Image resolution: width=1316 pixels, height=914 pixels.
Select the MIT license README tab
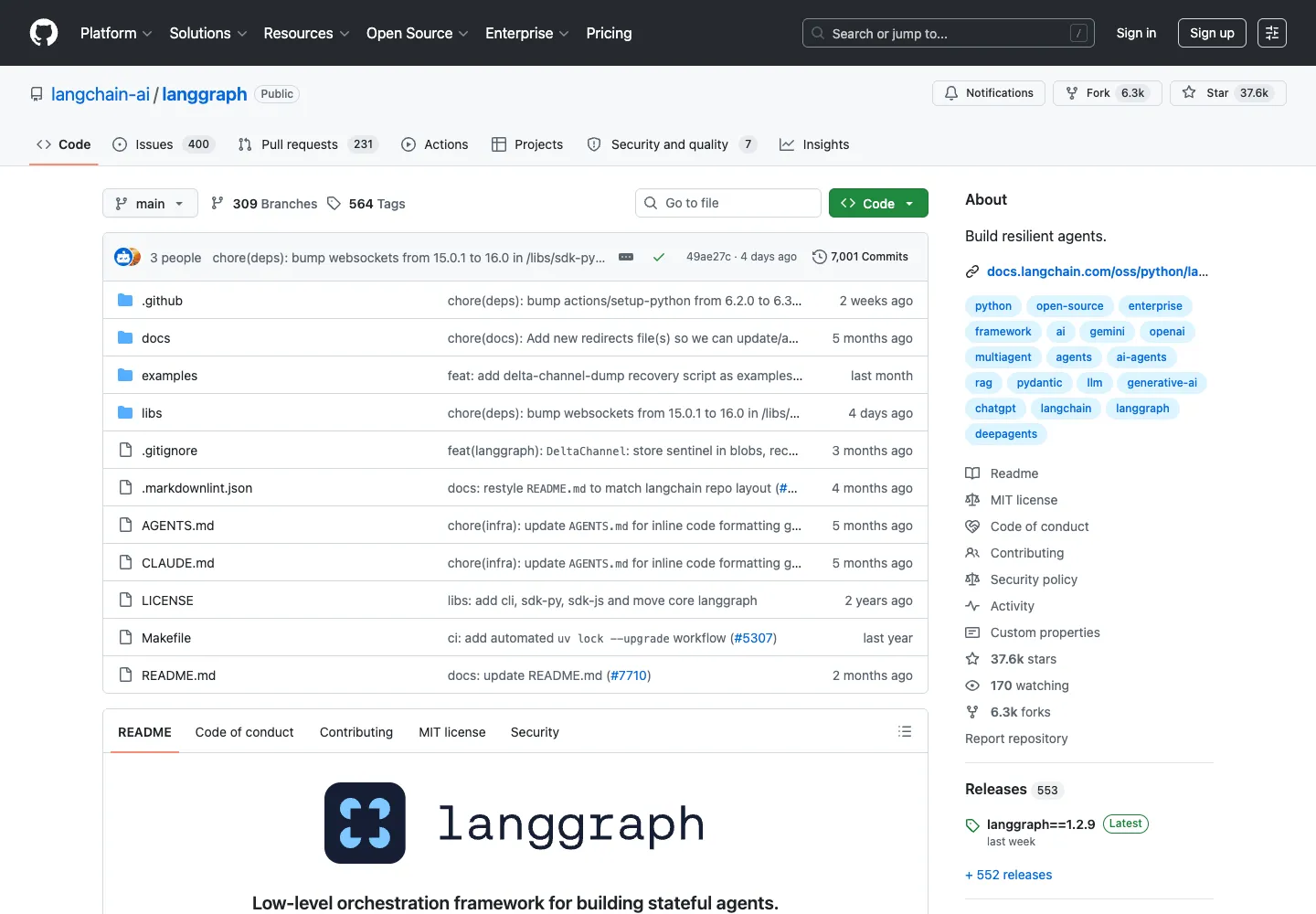pos(452,732)
